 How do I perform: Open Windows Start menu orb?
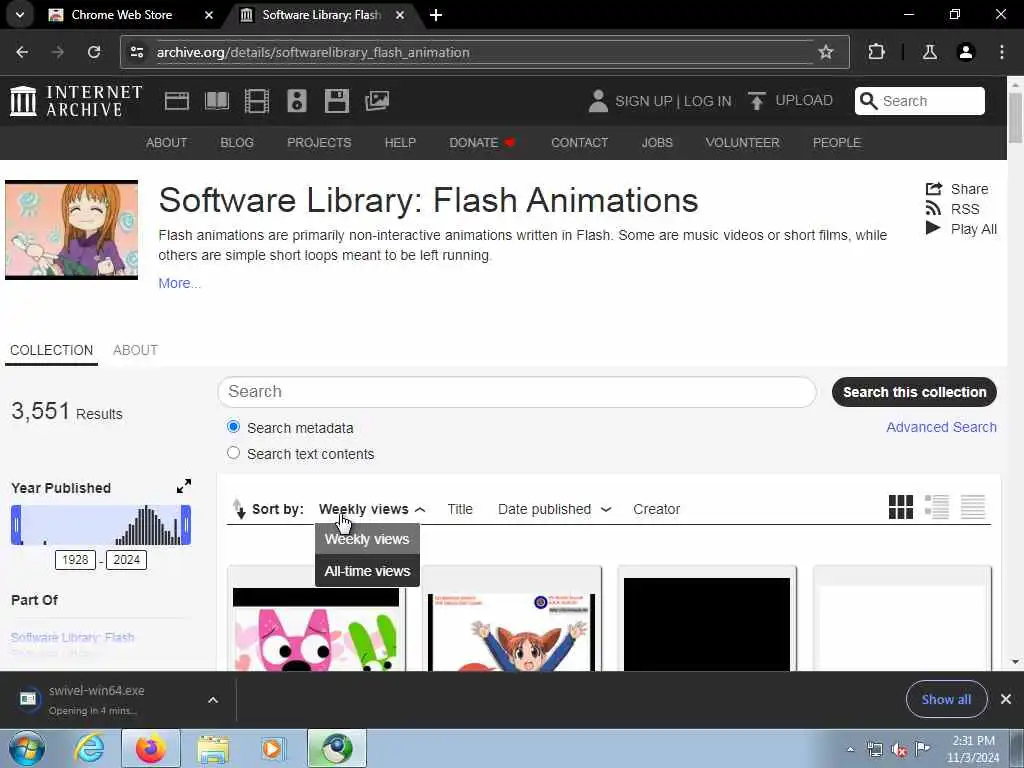click(27, 748)
